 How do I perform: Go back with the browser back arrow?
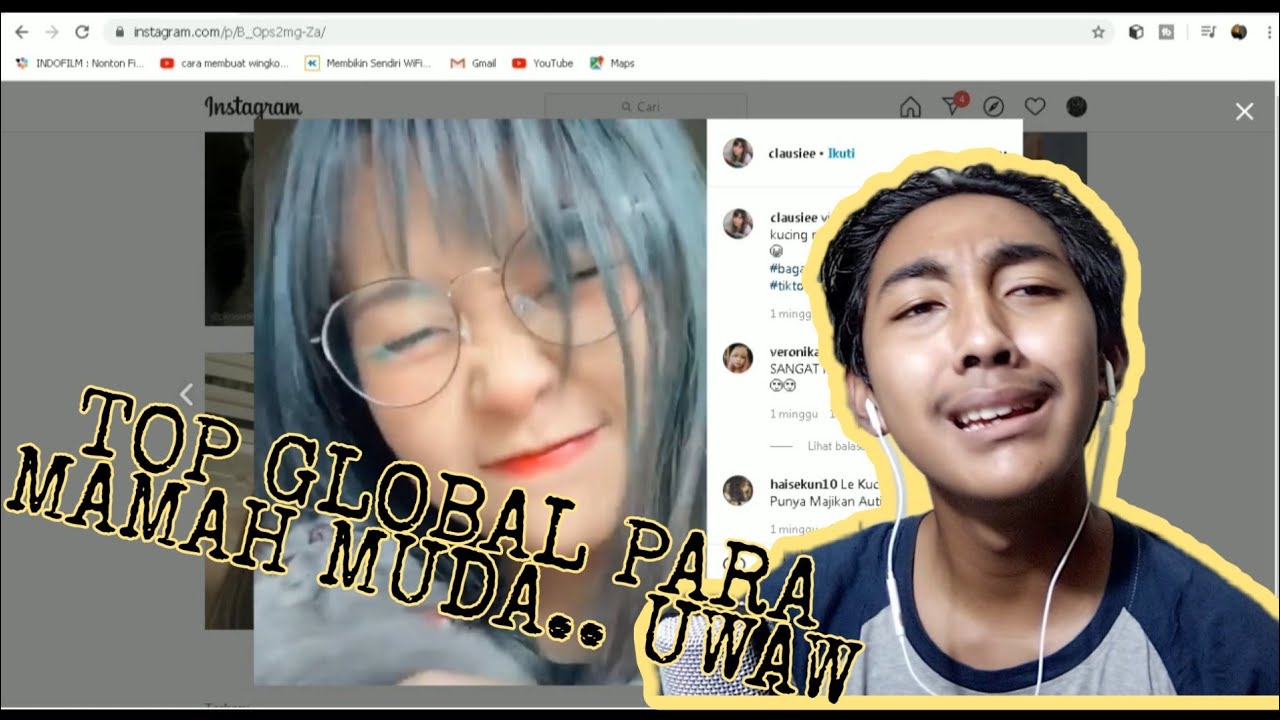[x=22, y=32]
